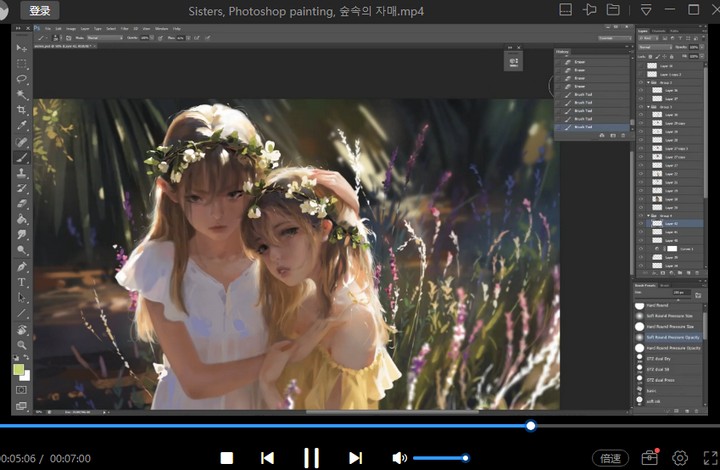Stop the video playback

(226, 458)
